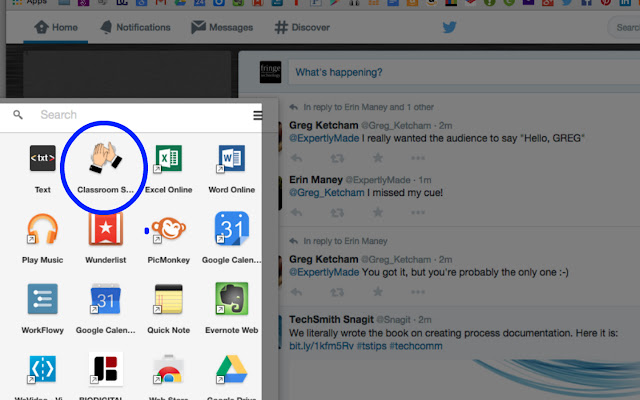Favorite the "Hello, GREG" tweet

[x=378, y=158]
